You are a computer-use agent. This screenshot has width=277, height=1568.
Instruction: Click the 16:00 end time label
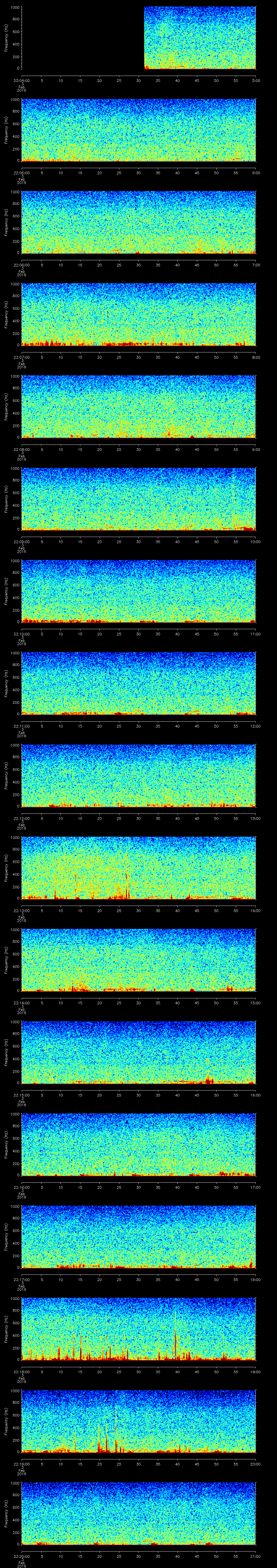256,1095
